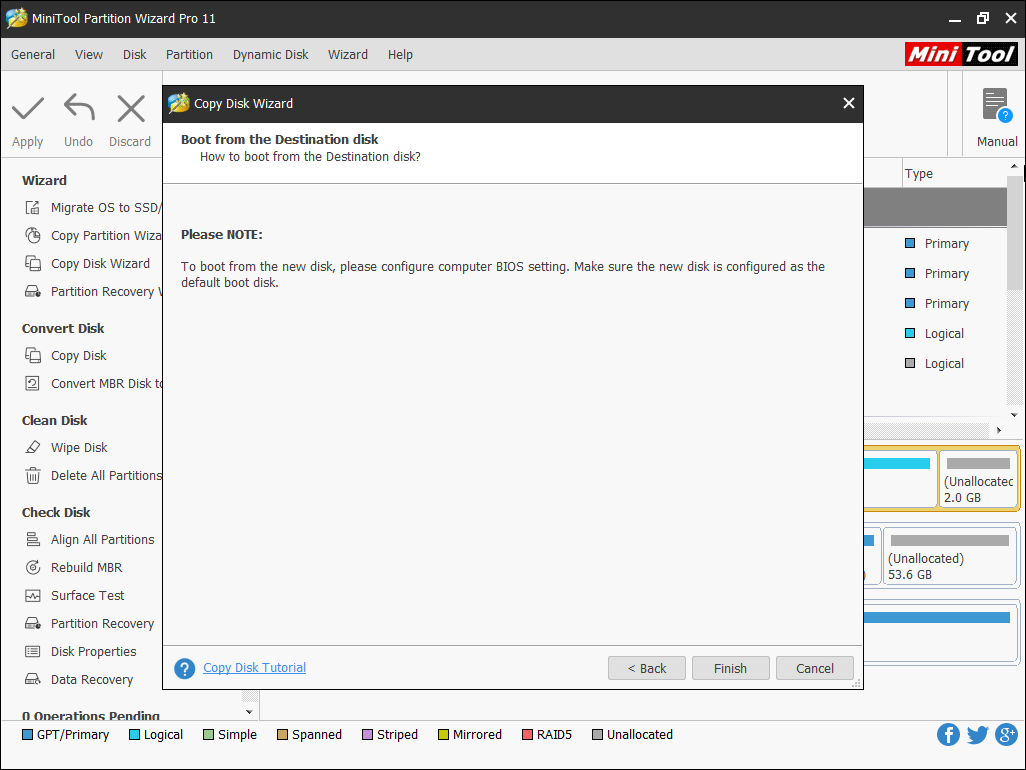This screenshot has width=1026, height=770.
Task: Click the Simple legend color swatch
Action: [209, 735]
